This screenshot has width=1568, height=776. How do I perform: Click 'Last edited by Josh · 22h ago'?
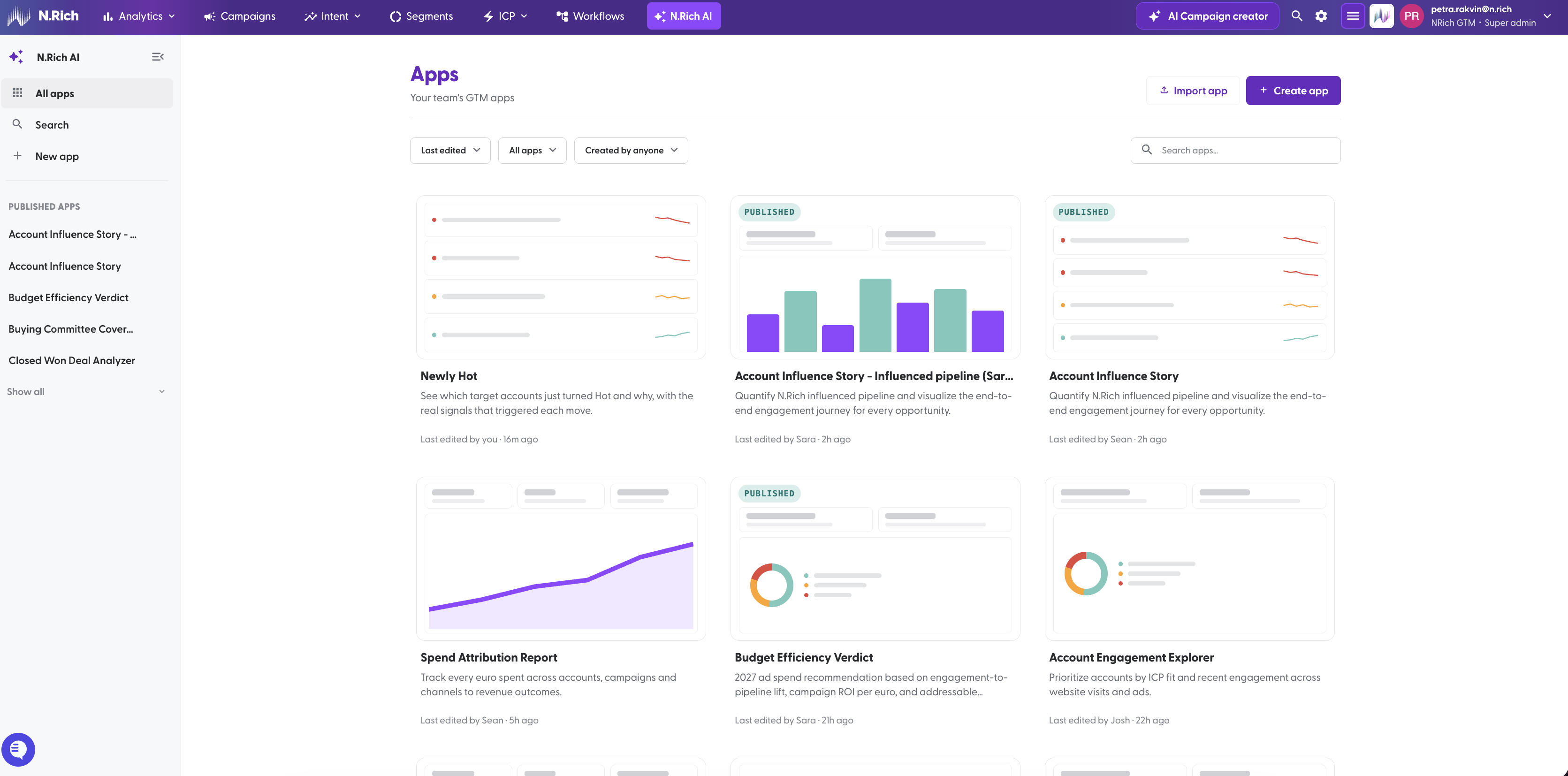(1108, 720)
